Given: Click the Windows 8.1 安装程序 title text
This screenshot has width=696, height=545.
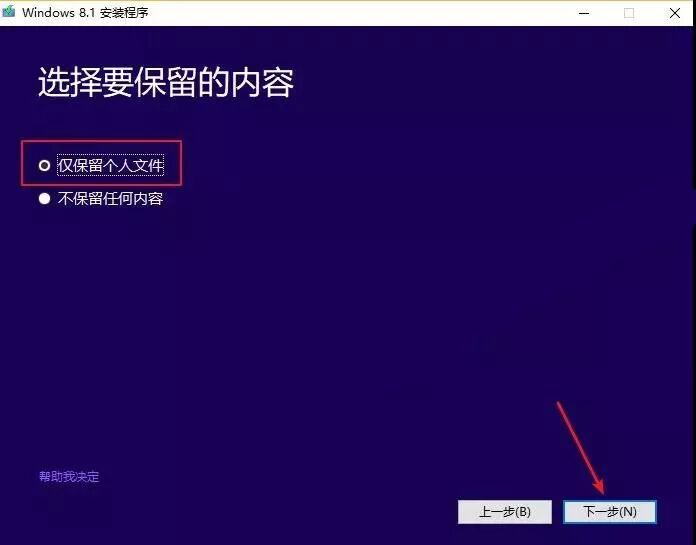Looking at the screenshot, I should pyautogui.click(x=85, y=12).
